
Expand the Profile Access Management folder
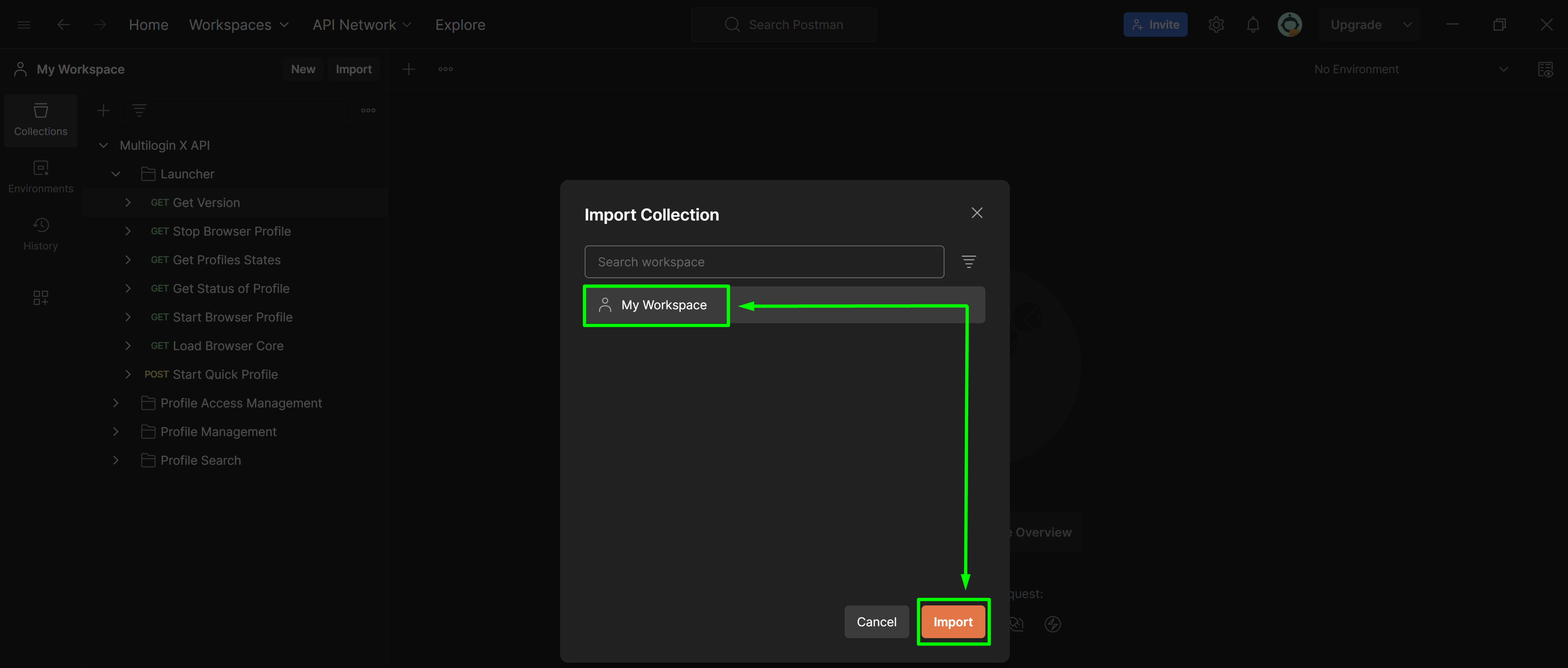pos(116,403)
